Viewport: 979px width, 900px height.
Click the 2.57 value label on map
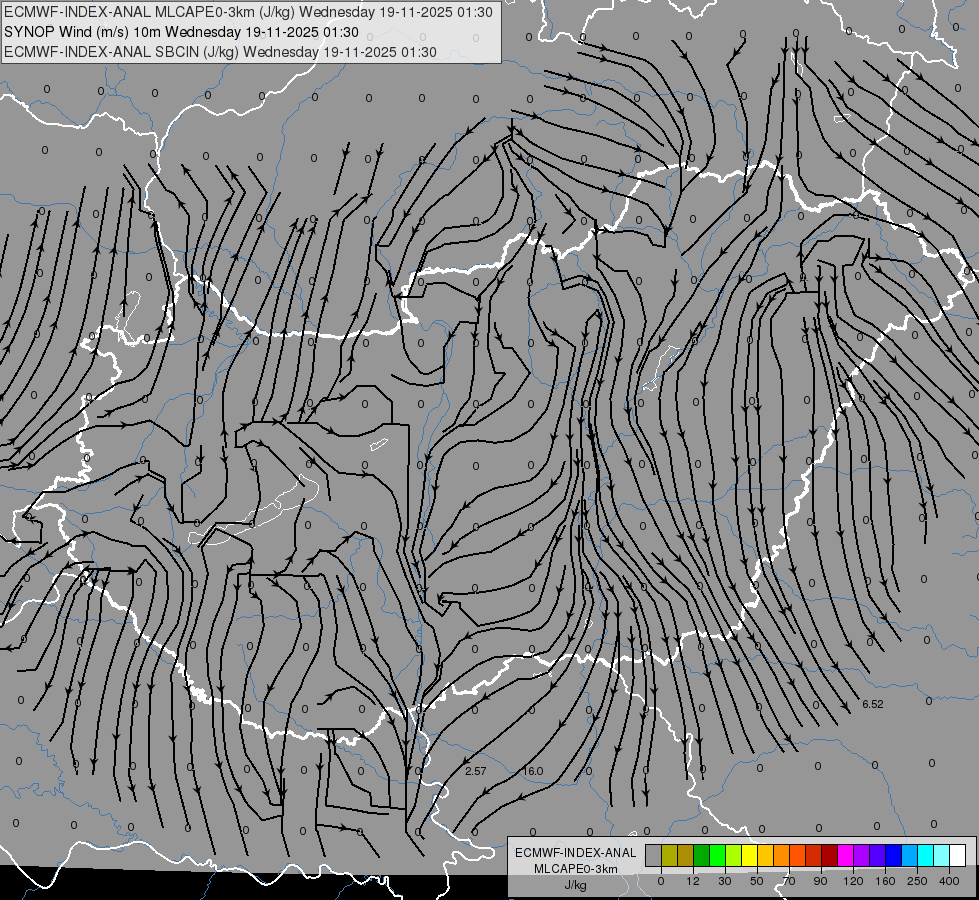(x=475, y=771)
